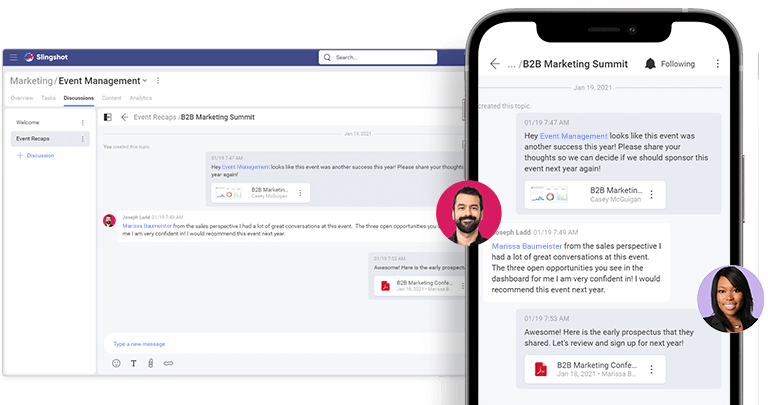Open the B2B Marketin... dashboard attachment thumbnail on desktop
Viewport: 768px width, 405px height.
tap(229, 193)
